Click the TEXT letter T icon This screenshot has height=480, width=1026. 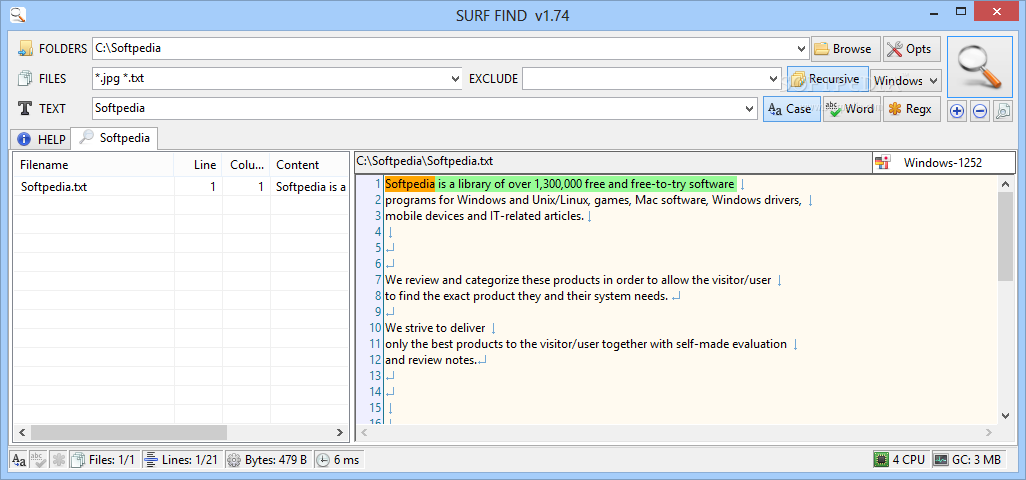(x=25, y=109)
